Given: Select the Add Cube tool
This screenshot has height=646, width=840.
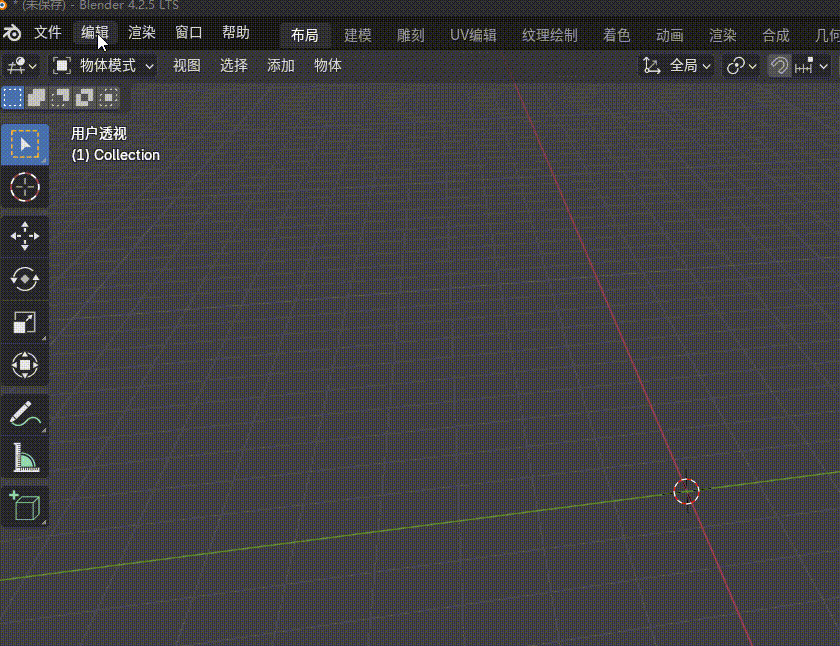Looking at the screenshot, I should [x=24, y=506].
